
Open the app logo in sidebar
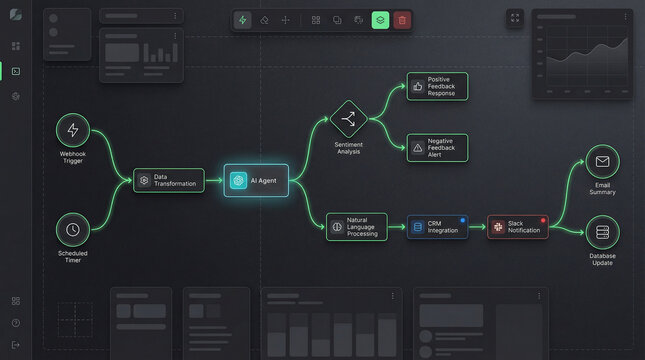[x=16, y=15]
